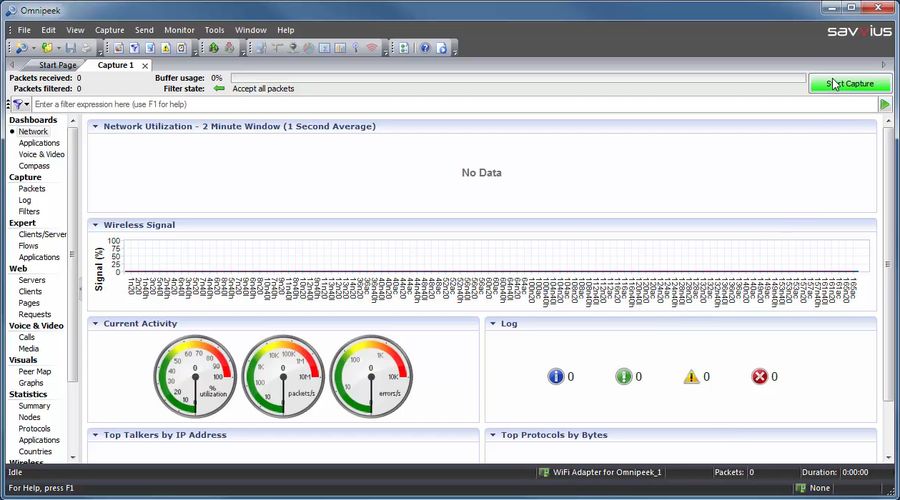
Task: Open Clients/Servers under Expert
Action: (x=42, y=234)
